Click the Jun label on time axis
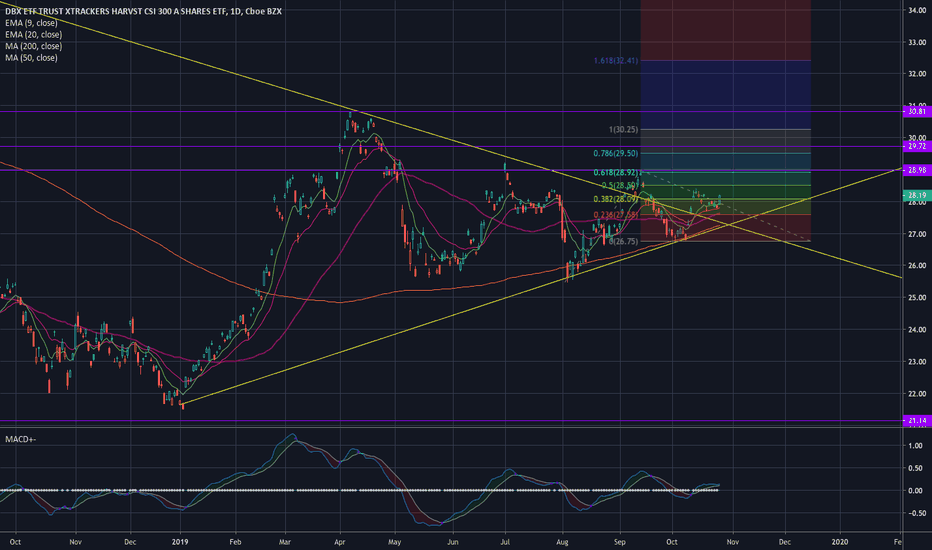Viewport: 932px width, 550px height. tap(453, 542)
